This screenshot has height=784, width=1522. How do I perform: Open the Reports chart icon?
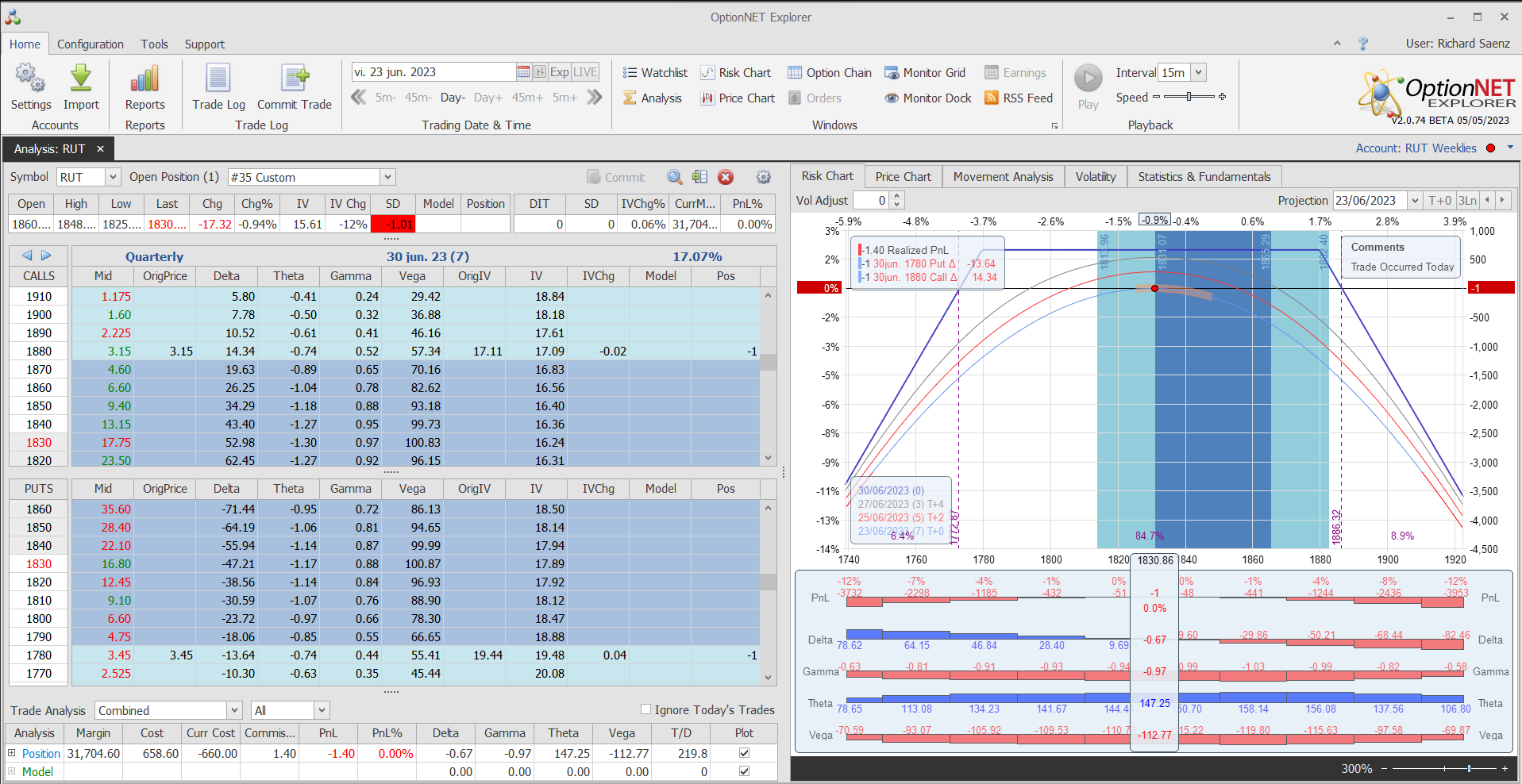144,79
